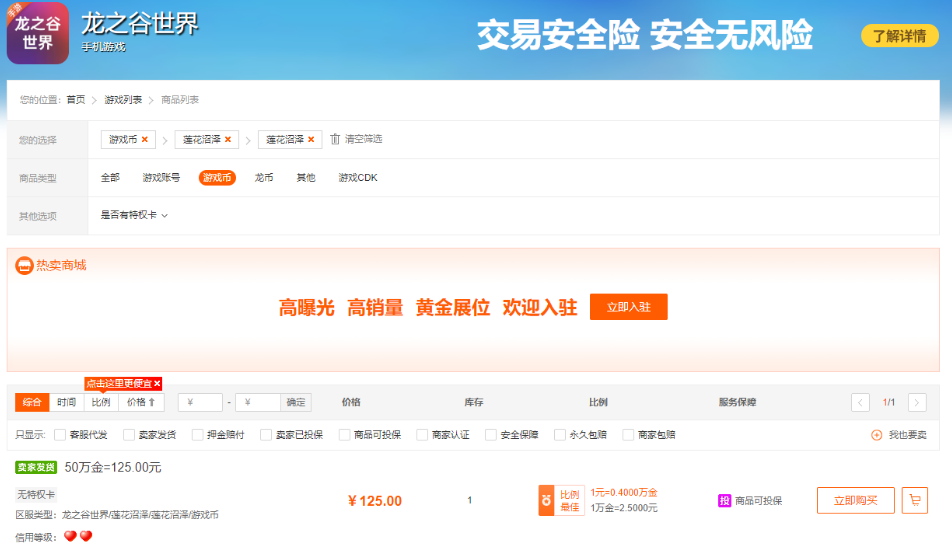952x548 pixels.
Task: Remove the 游戏币 filter tag
Action: pyautogui.click(x=144, y=140)
